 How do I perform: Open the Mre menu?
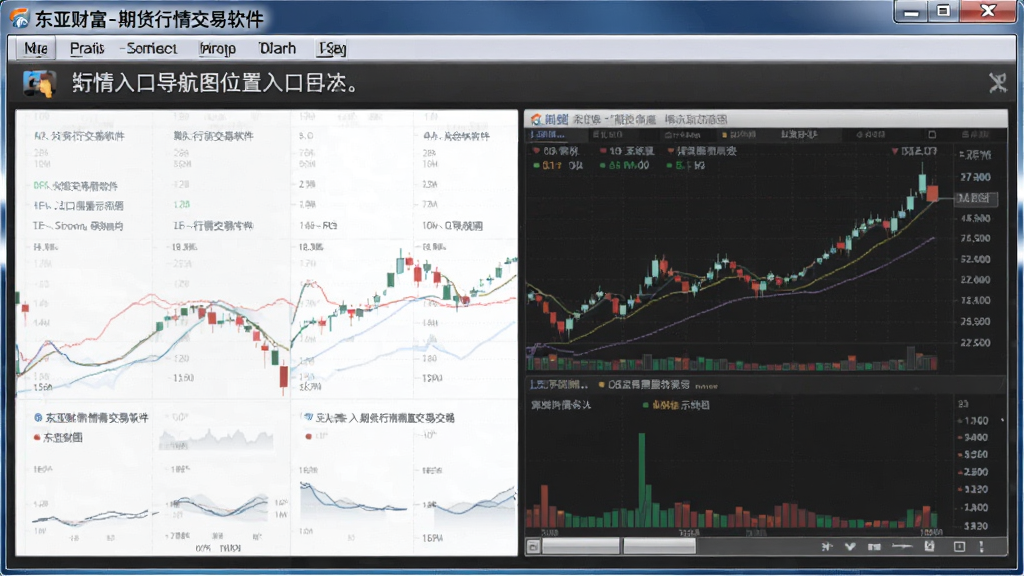coord(35,48)
